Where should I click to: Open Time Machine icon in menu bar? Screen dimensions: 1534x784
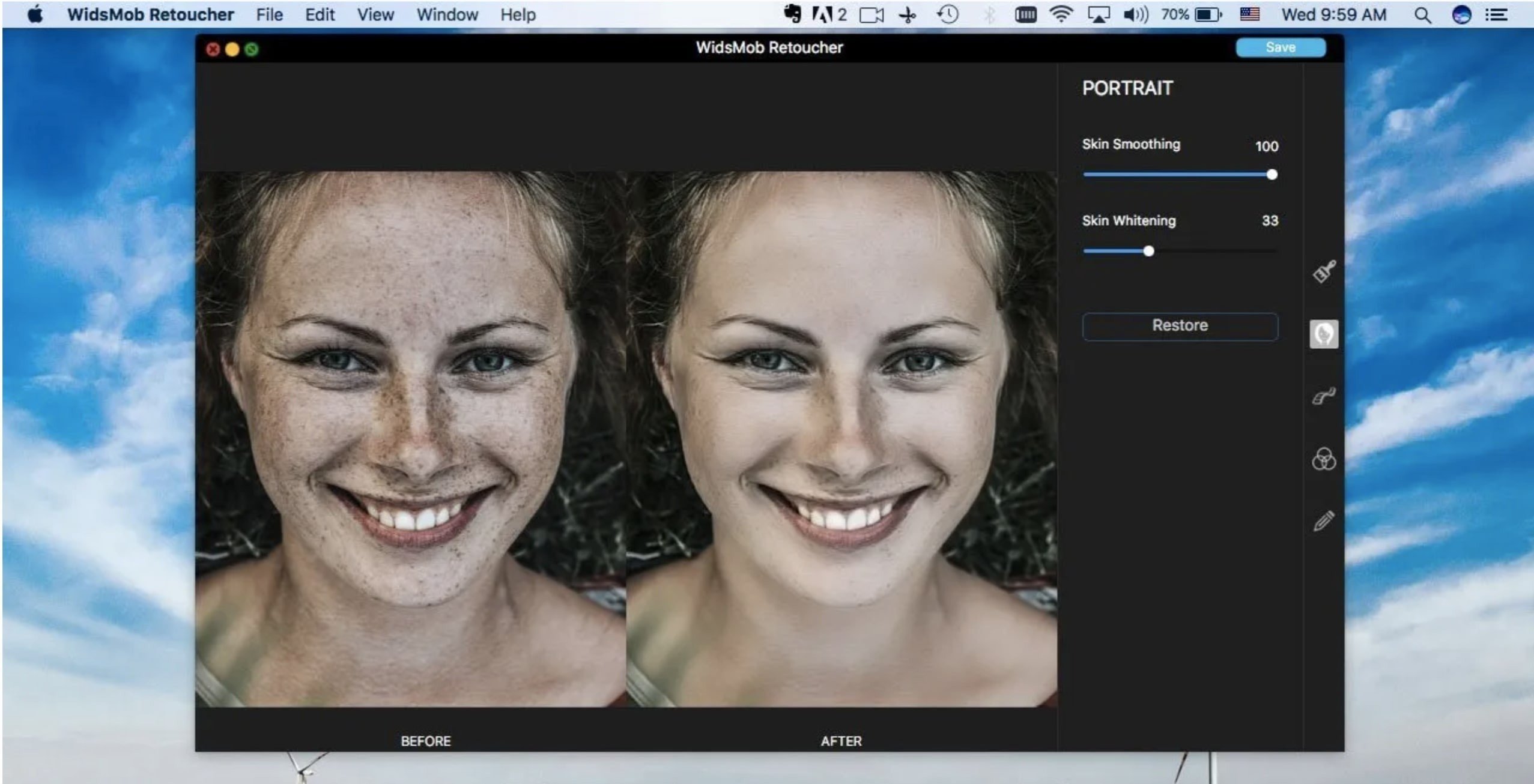tap(948, 14)
